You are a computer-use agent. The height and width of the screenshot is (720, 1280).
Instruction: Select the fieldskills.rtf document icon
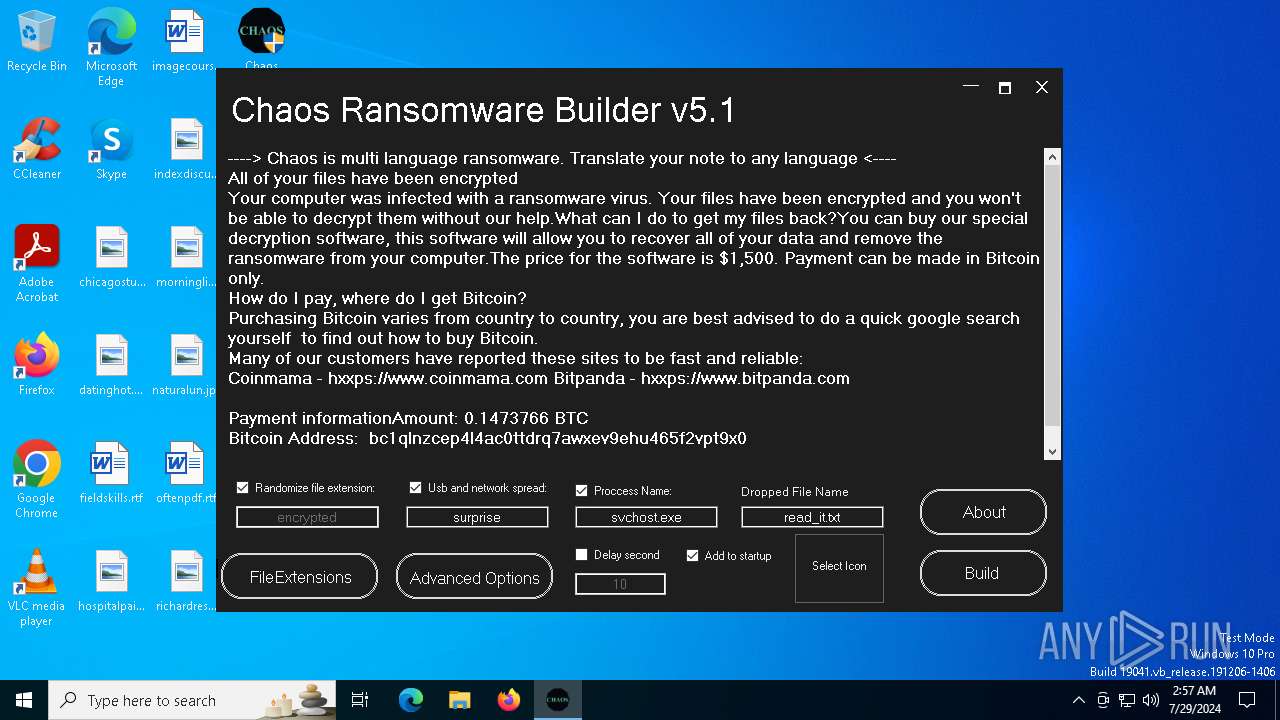pyautogui.click(x=111, y=473)
